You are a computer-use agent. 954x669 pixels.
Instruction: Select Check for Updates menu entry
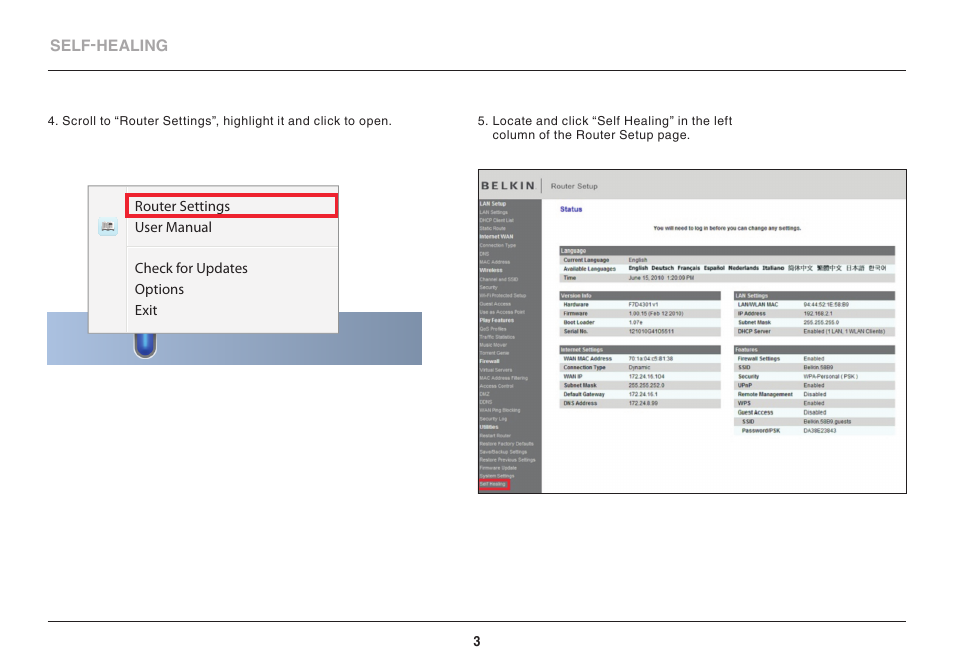pos(191,268)
